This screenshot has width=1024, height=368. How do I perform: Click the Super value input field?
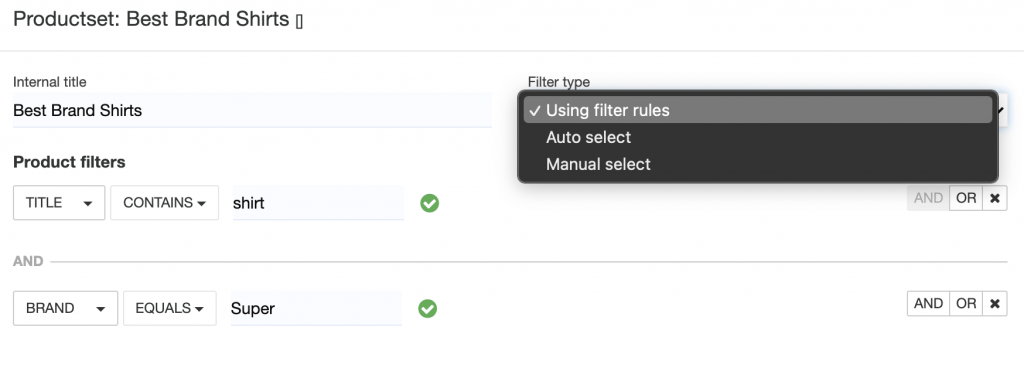[x=316, y=309]
